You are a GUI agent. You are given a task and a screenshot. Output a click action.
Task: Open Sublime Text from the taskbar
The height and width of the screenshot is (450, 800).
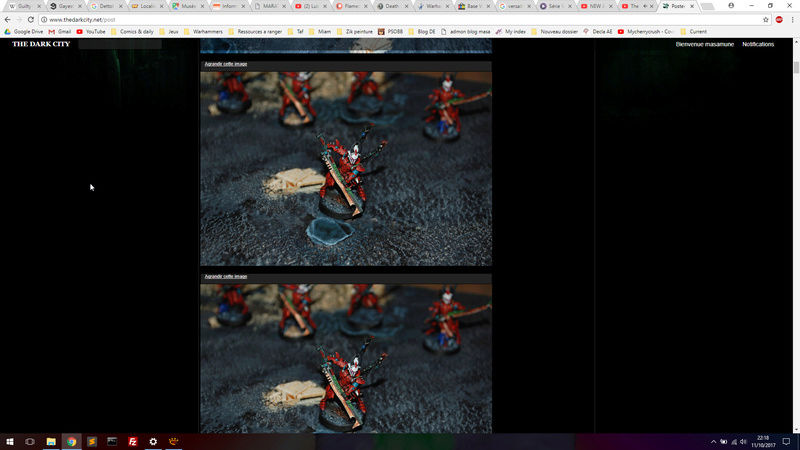tap(92, 441)
